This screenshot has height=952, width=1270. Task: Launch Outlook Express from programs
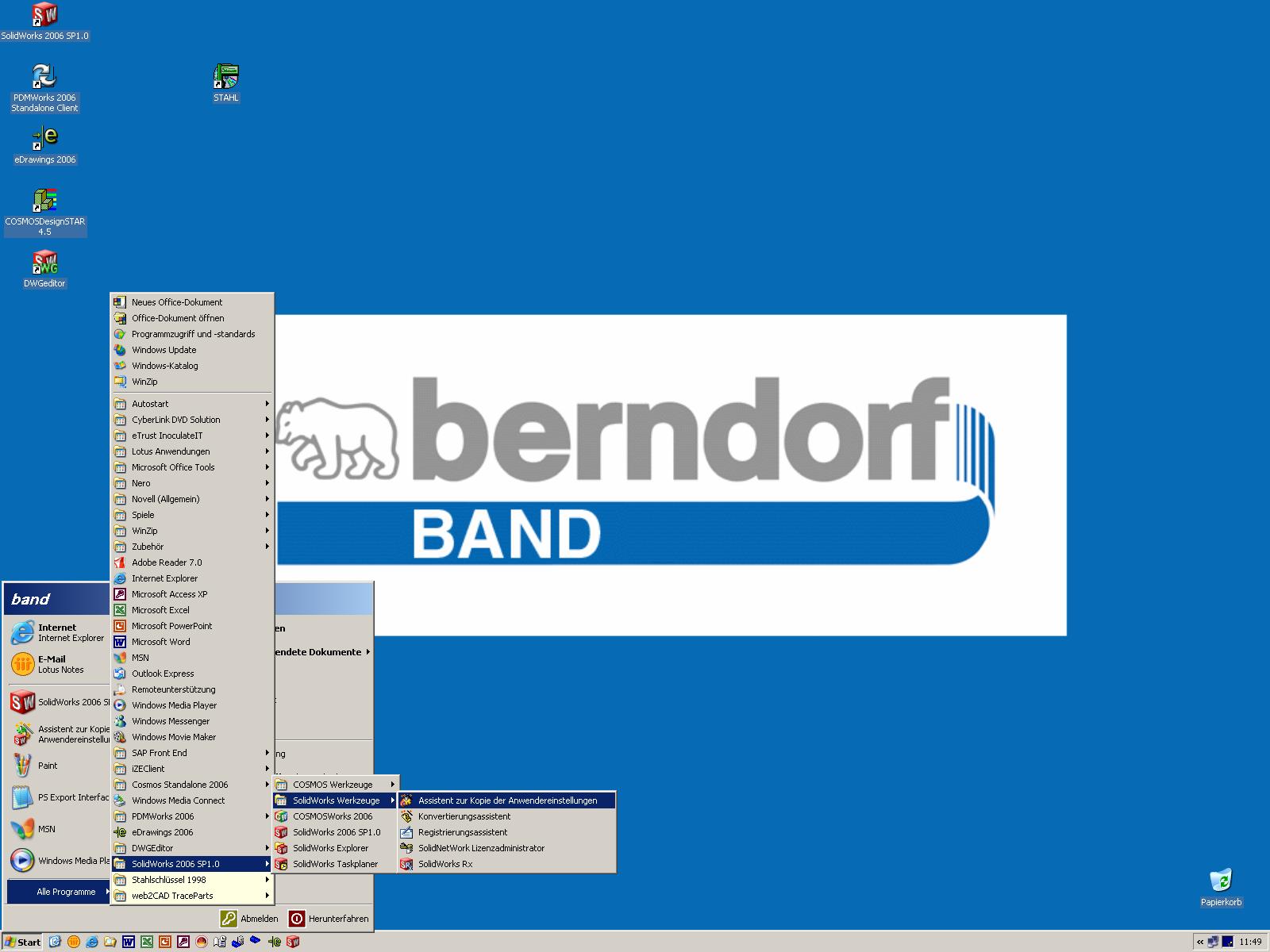192,674
